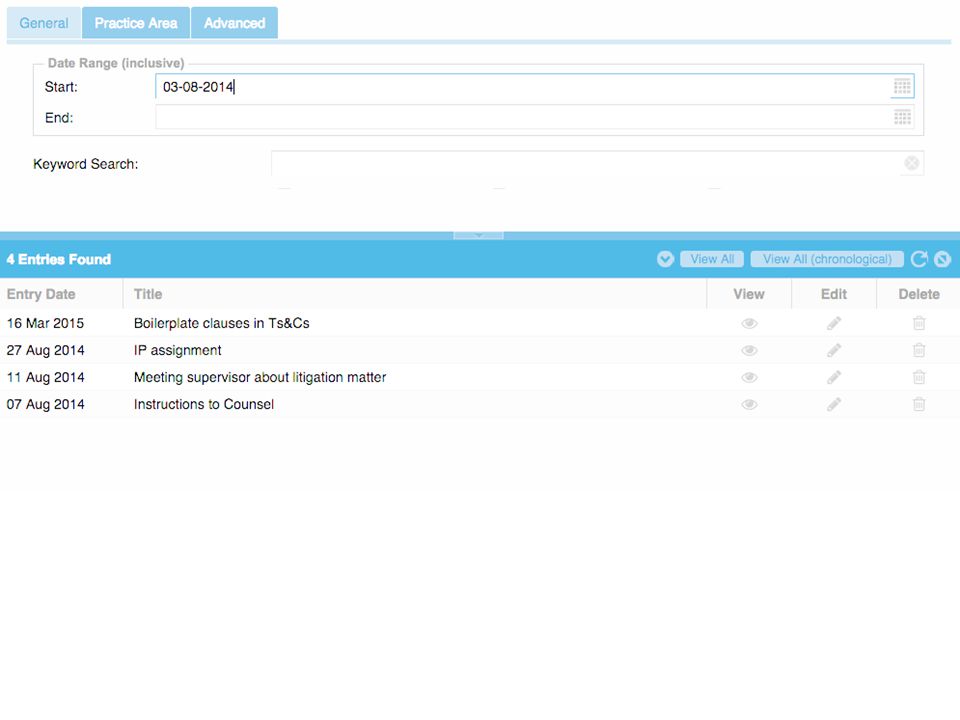This screenshot has height=720, width=960.
Task: Click the refresh results icon
Action: (x=918, y=259)
